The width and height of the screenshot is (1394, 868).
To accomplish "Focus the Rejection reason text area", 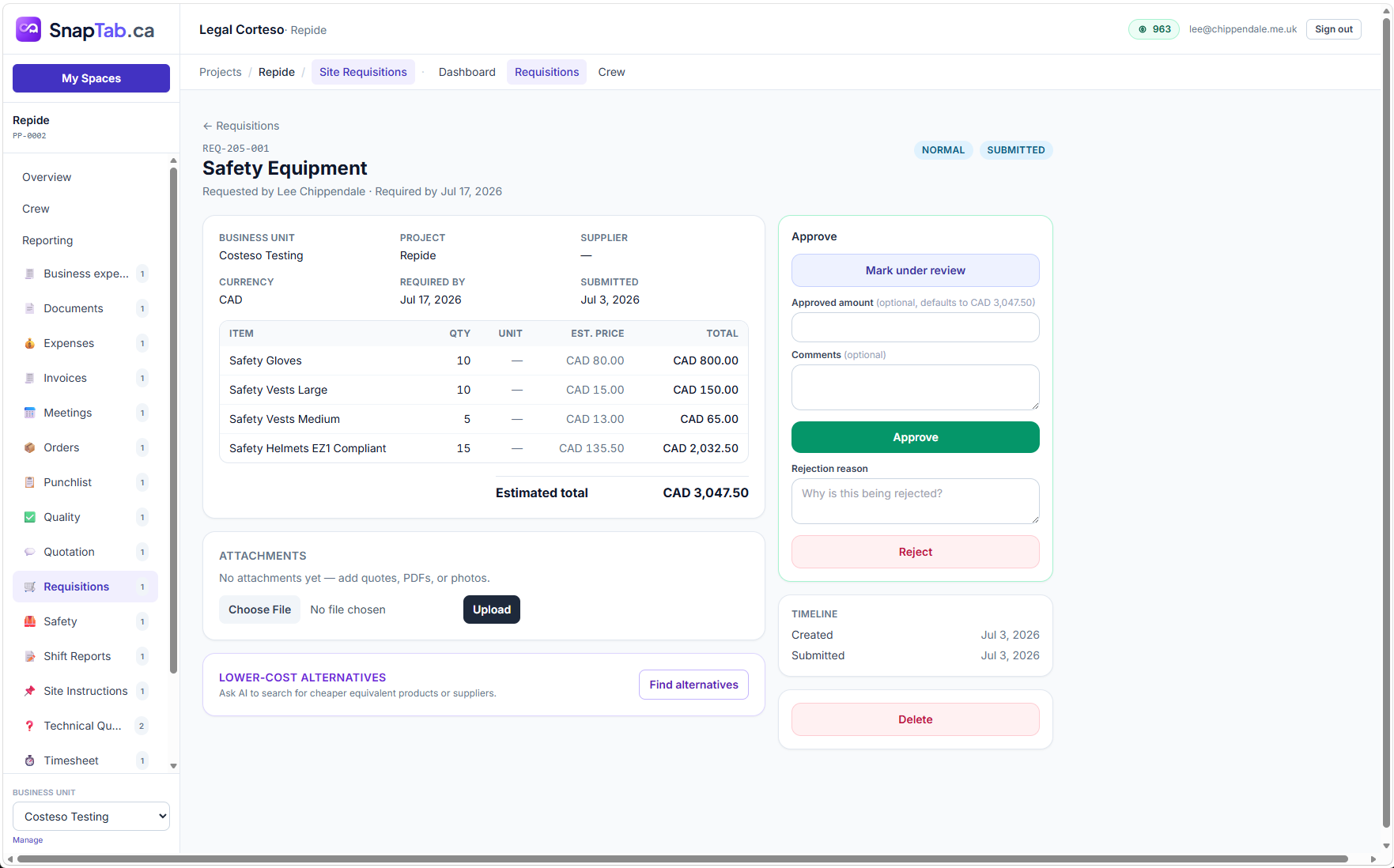I will [x=915, y=501].
